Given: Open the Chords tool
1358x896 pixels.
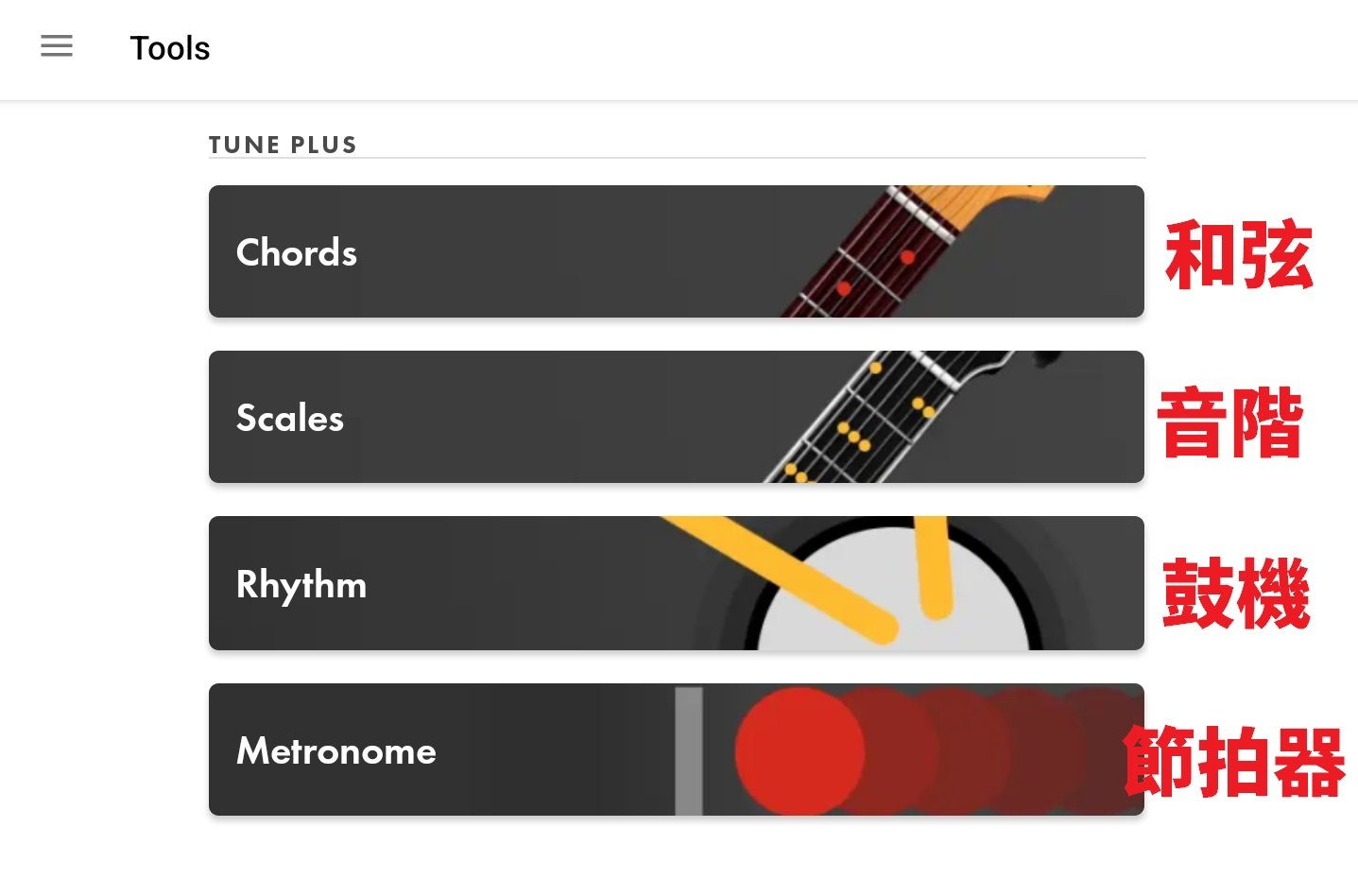Looking at the screenshot, I should click(x=676, y=251).
